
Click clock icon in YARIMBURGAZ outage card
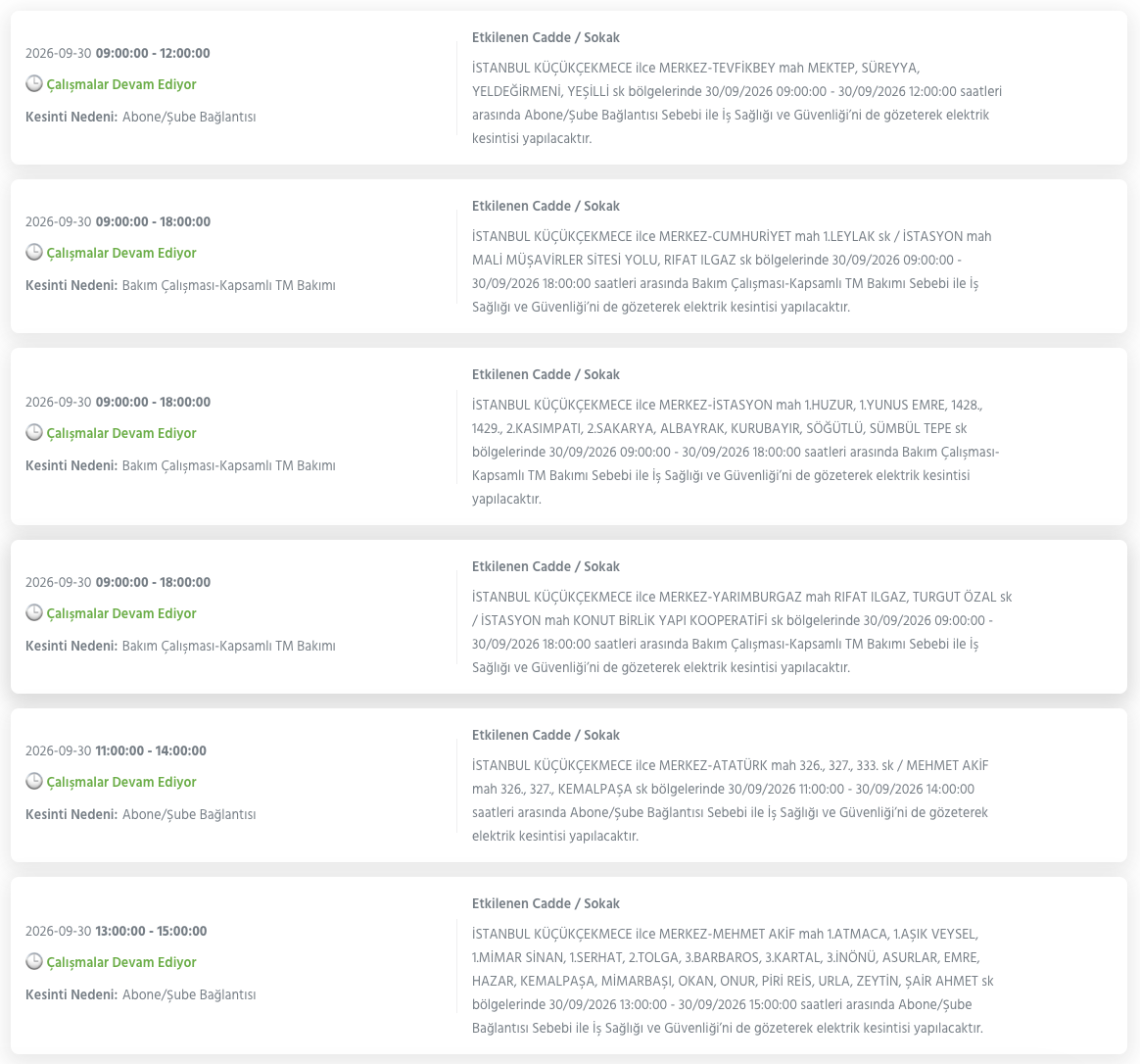point(34,613)
